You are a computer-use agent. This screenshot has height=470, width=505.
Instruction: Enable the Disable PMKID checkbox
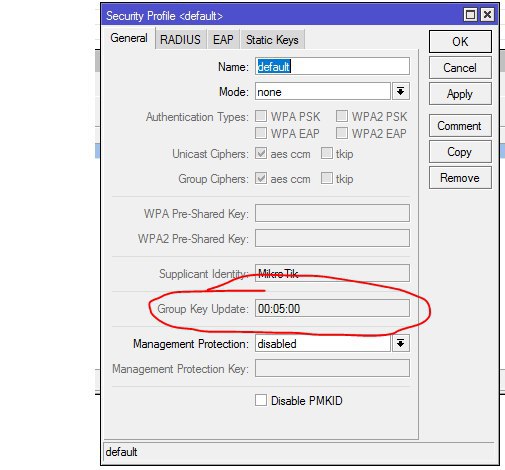click(261, 400)
